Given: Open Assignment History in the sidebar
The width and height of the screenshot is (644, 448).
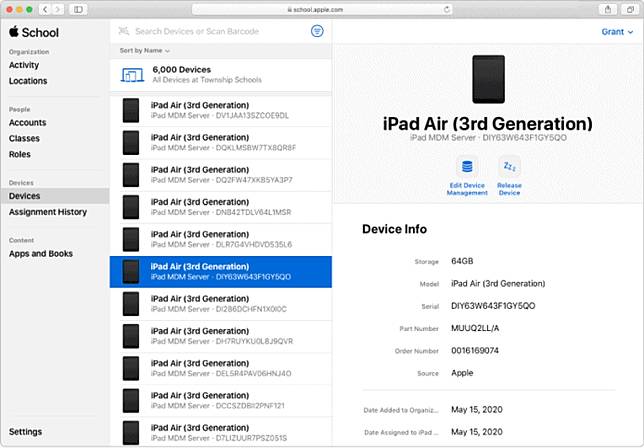Looking at the screenshot, I should (x=48, y=212).
